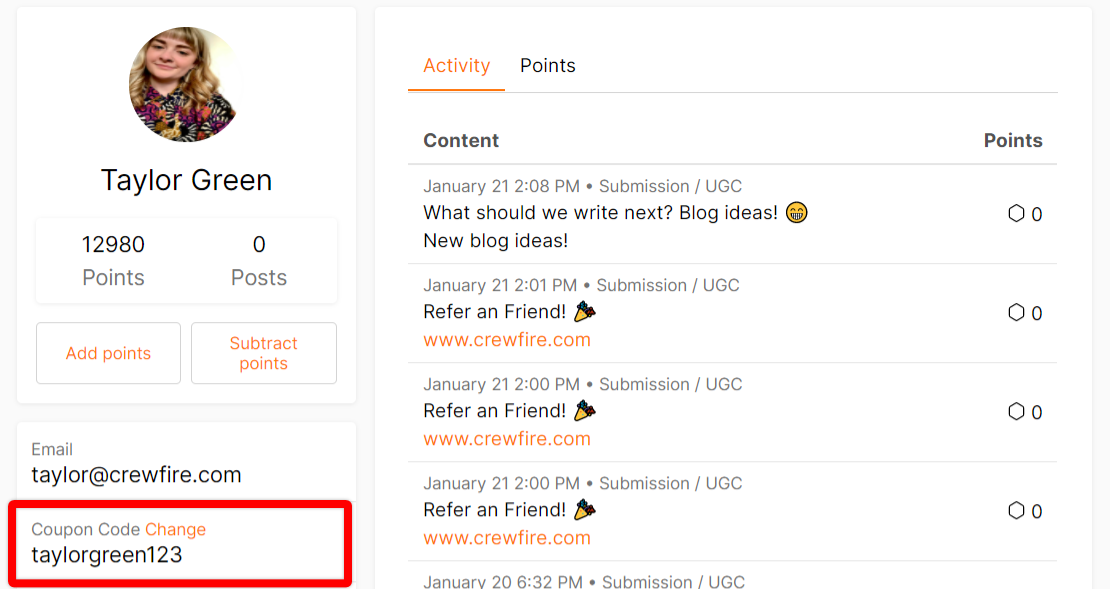Click the Points column header
Viewport: 1110px width, 589px height.
(x=1013, y=140)
